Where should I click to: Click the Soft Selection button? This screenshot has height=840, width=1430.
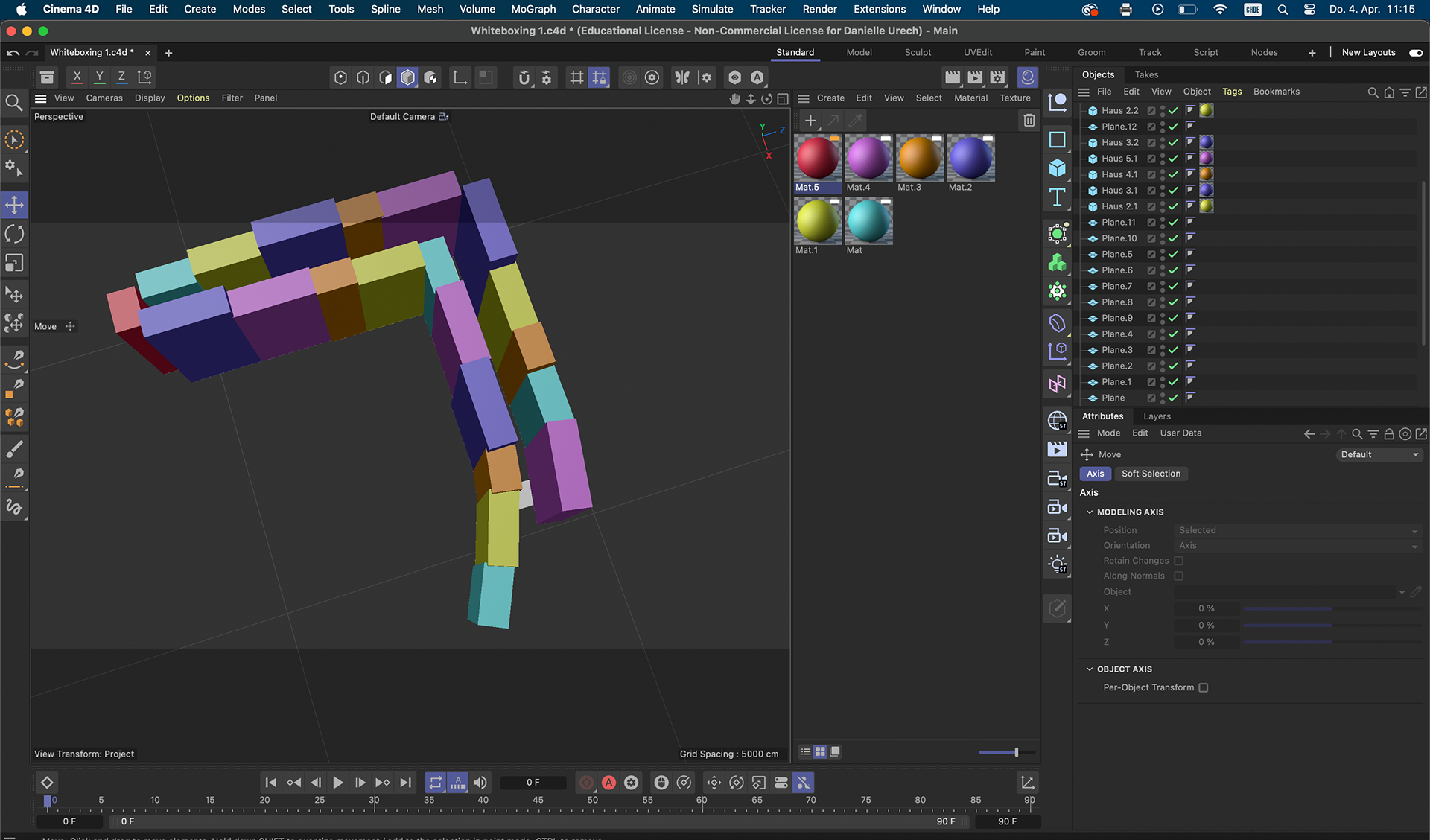tap(1151, 474)
